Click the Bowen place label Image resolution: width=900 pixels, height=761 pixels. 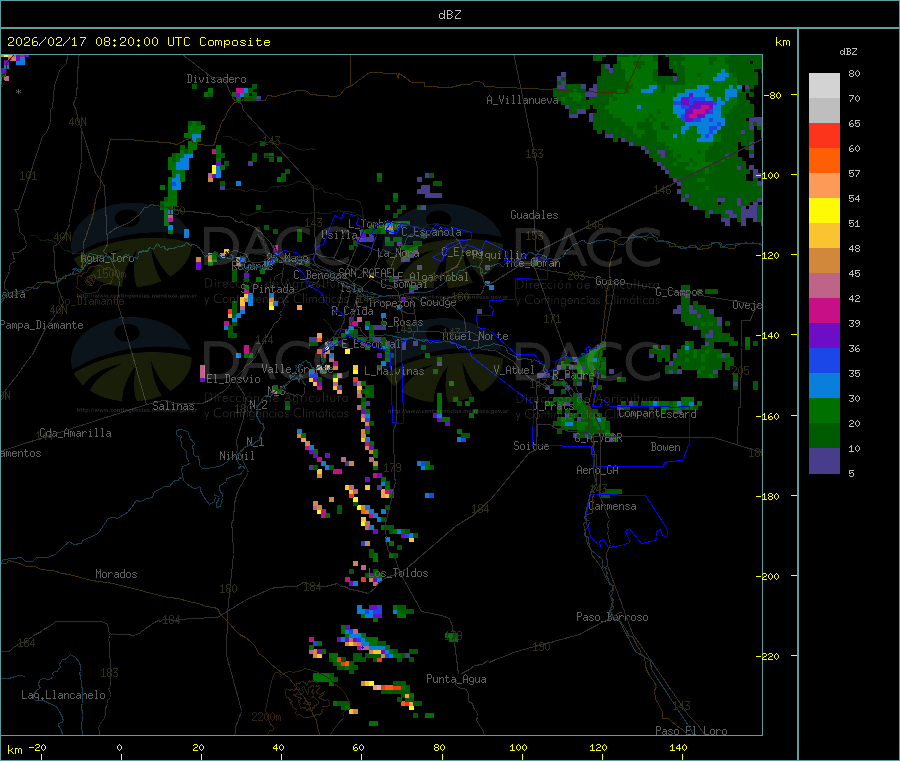pos(665,447)
